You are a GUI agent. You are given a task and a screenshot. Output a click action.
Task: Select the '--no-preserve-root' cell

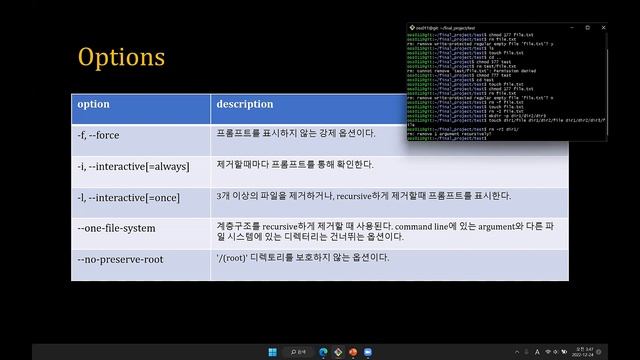(141, 265)
